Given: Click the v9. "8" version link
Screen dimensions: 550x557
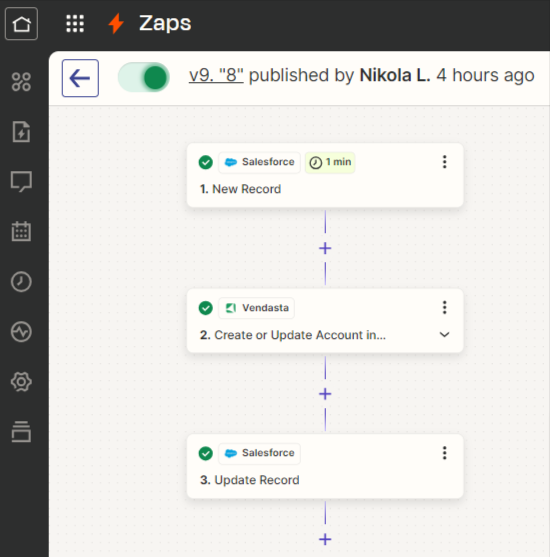Looking at the screenshot, I should coord(216,75).
